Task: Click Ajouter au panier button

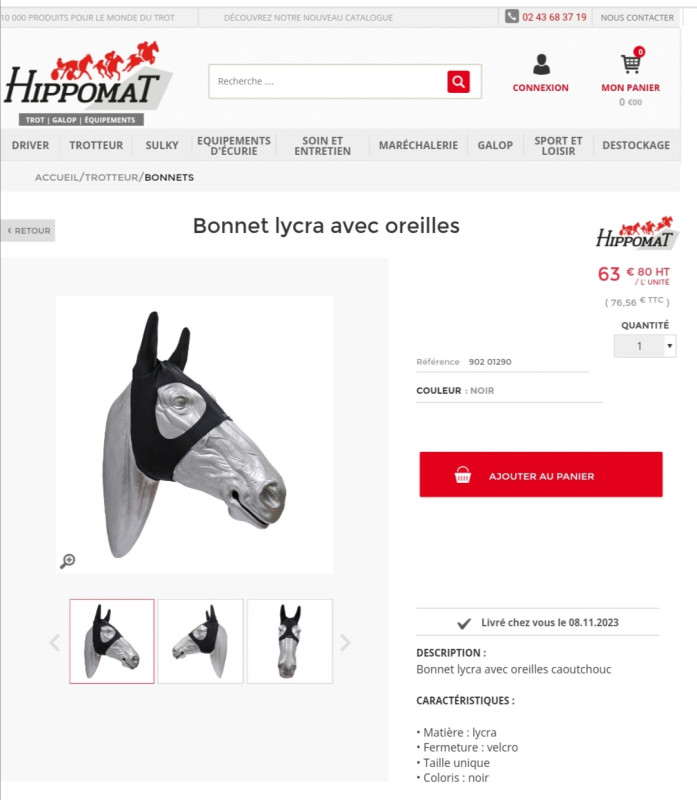Action: pyautogui.click(x=541, y=474)
